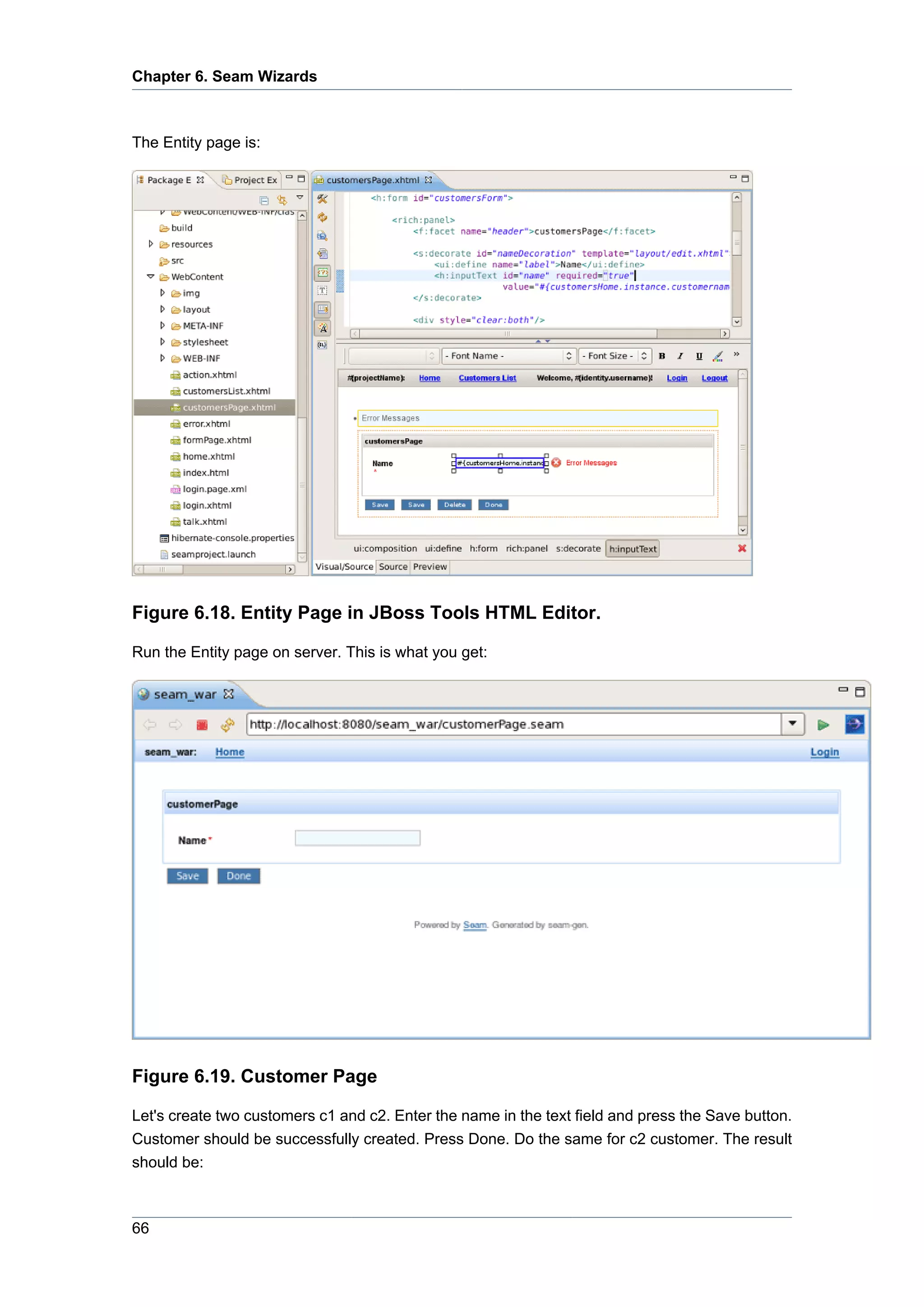Click the red Stop icon in browser
This screenshot has height=1307, width=924.
coord(202,725)
